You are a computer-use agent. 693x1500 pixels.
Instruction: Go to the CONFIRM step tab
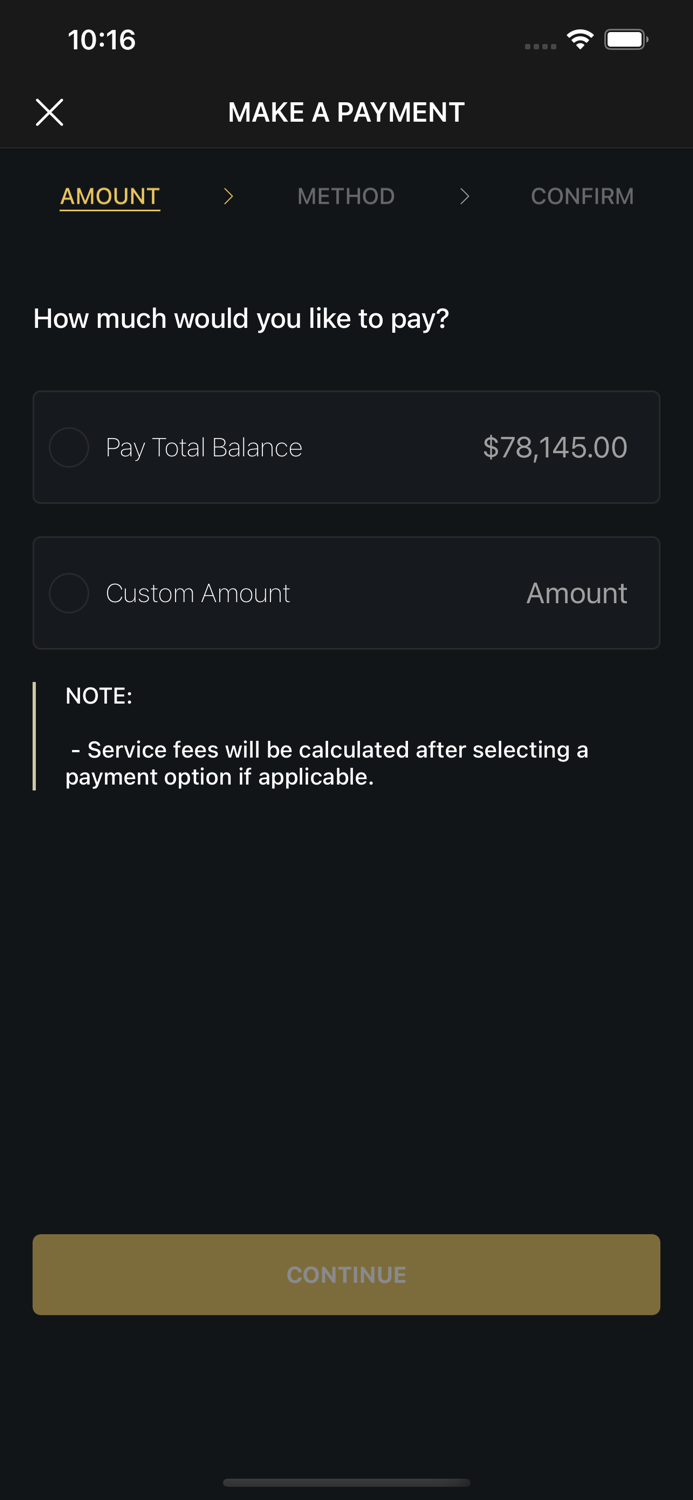582,196
